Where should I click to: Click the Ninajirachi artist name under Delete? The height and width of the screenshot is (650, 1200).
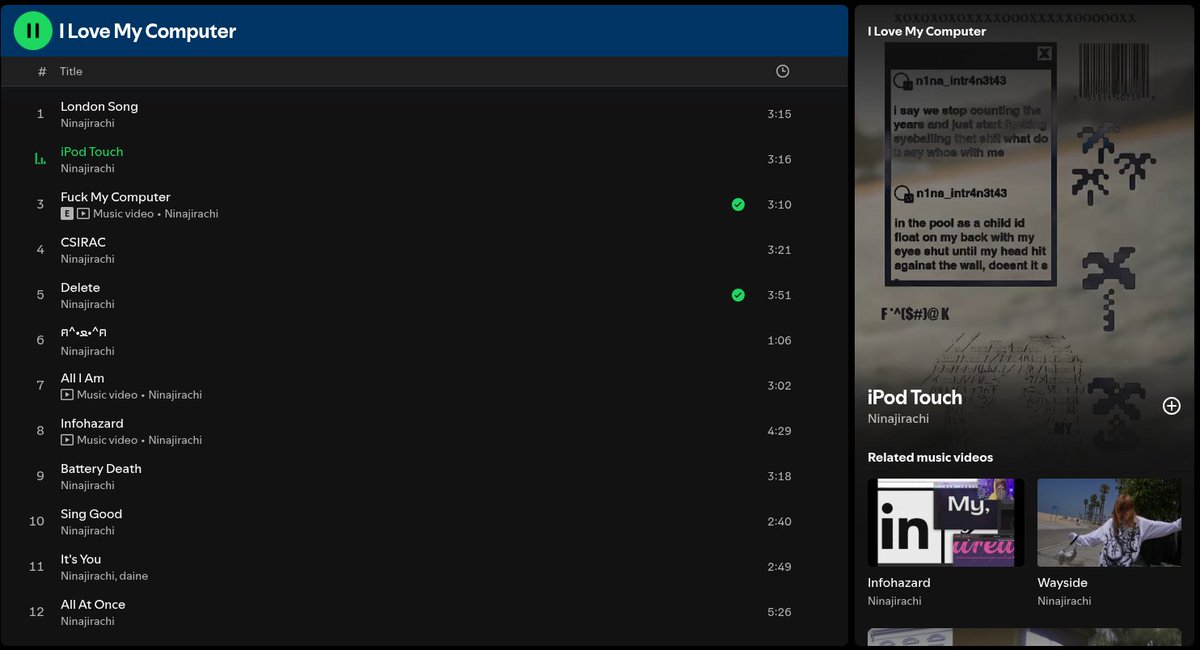click(x=87, y=304)
